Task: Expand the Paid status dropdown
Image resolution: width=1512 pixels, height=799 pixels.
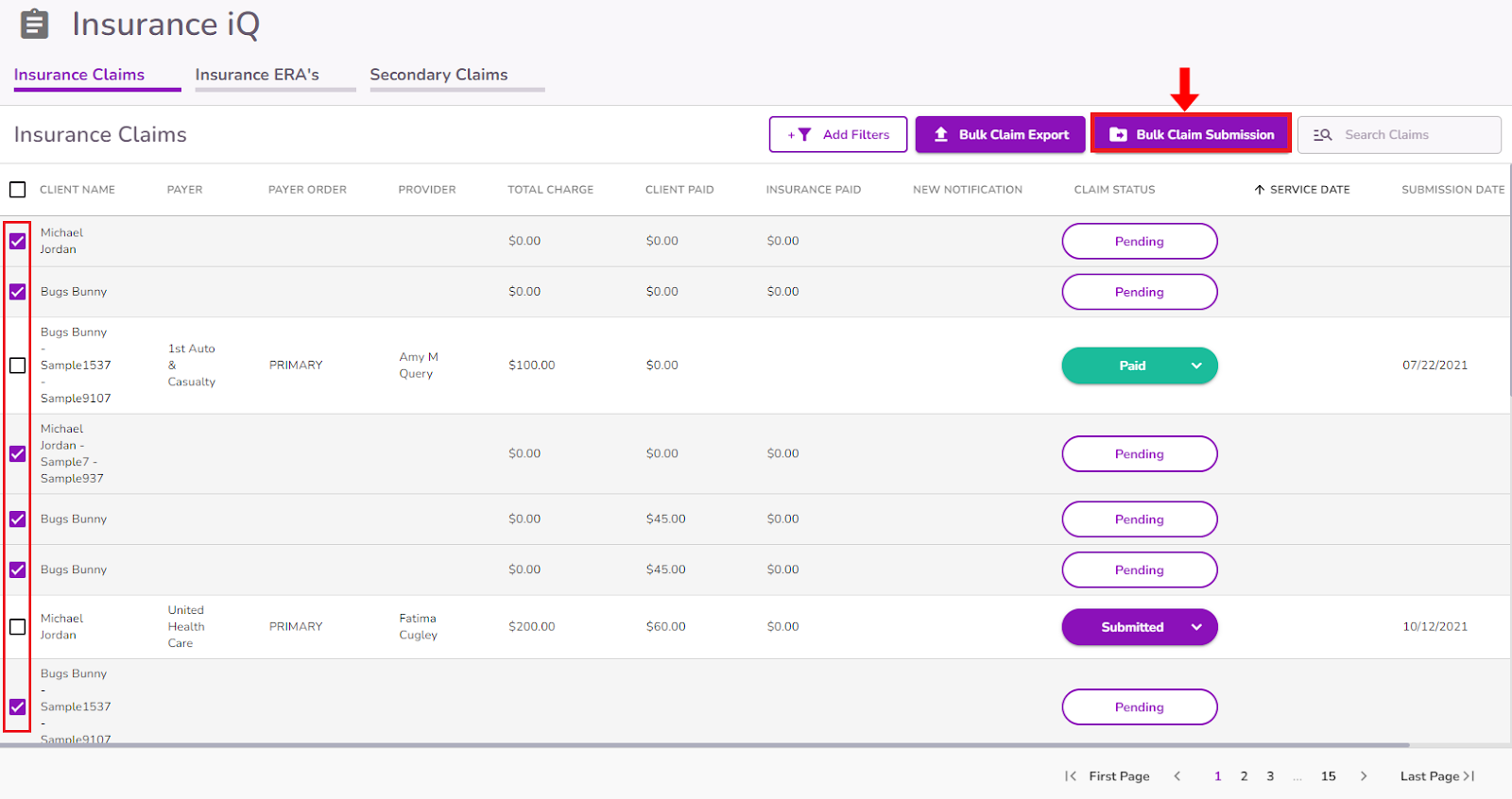Action: pyautogui.click(x=1196, y=365)
